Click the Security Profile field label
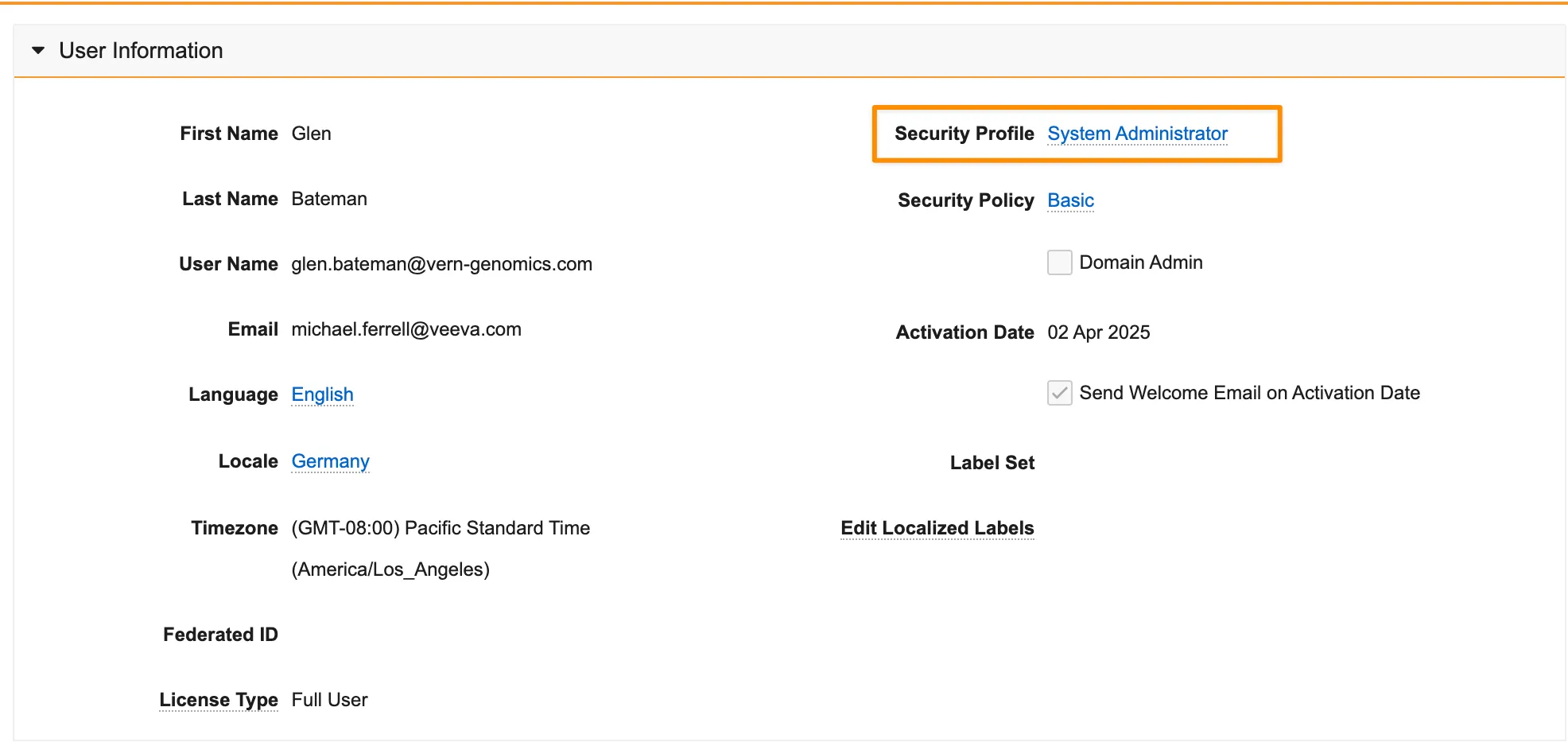1568x746 pixels. click(x=964, y=134)
